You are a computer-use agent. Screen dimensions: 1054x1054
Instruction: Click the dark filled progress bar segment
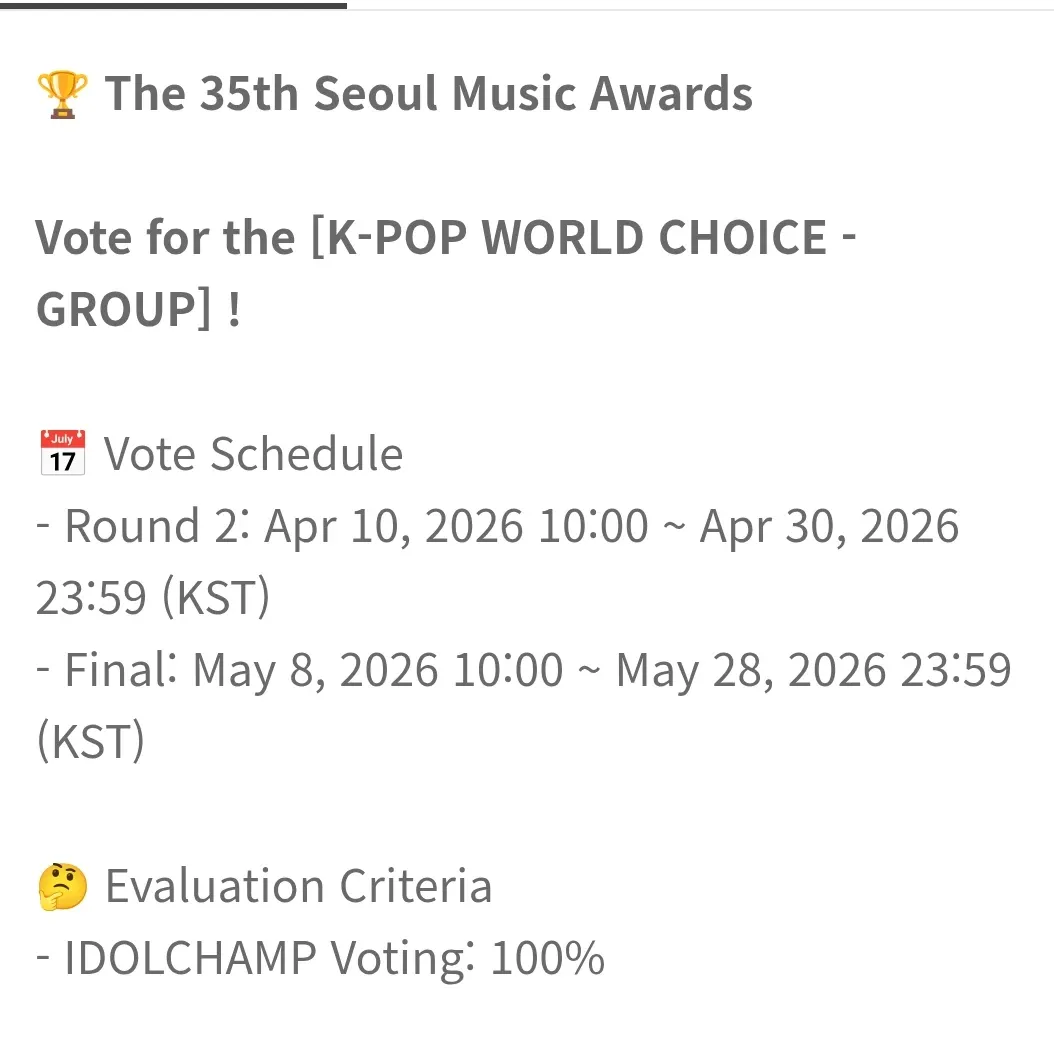point(173,5)
